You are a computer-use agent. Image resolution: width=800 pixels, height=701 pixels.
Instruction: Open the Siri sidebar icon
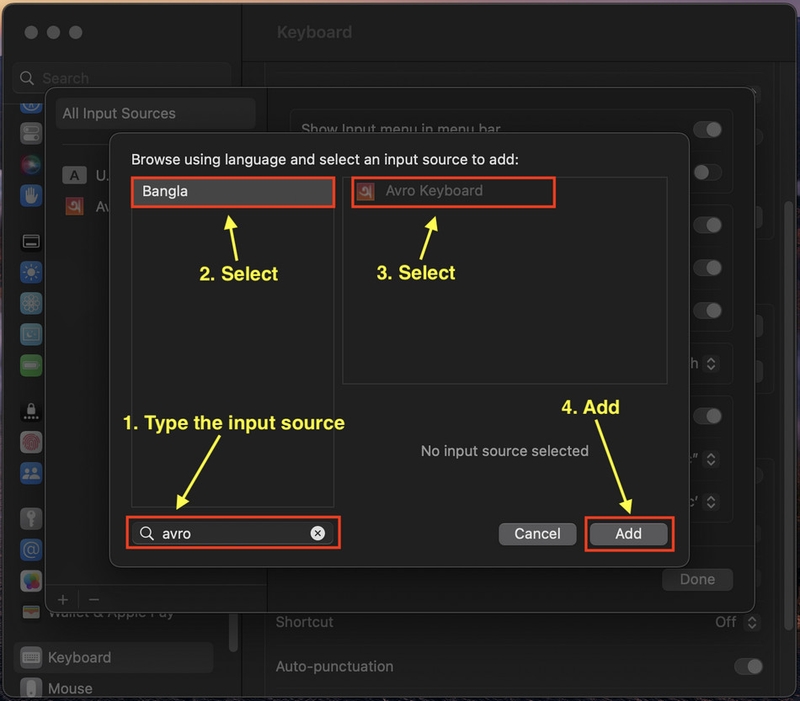pyautogui.click(x=31, y=164)
